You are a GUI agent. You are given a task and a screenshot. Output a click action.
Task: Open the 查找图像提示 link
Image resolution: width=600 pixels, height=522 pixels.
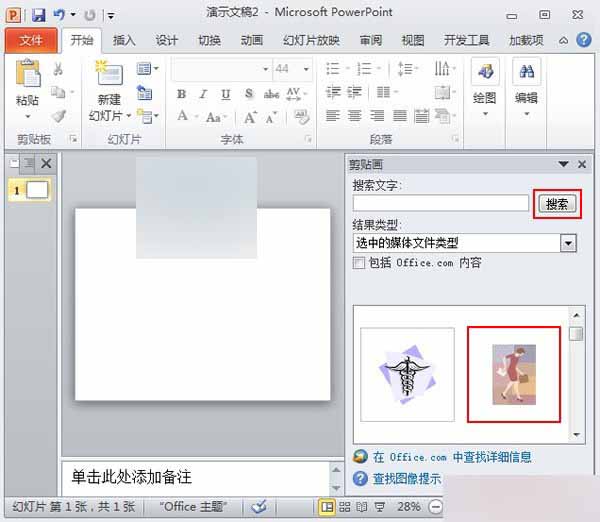407,479
